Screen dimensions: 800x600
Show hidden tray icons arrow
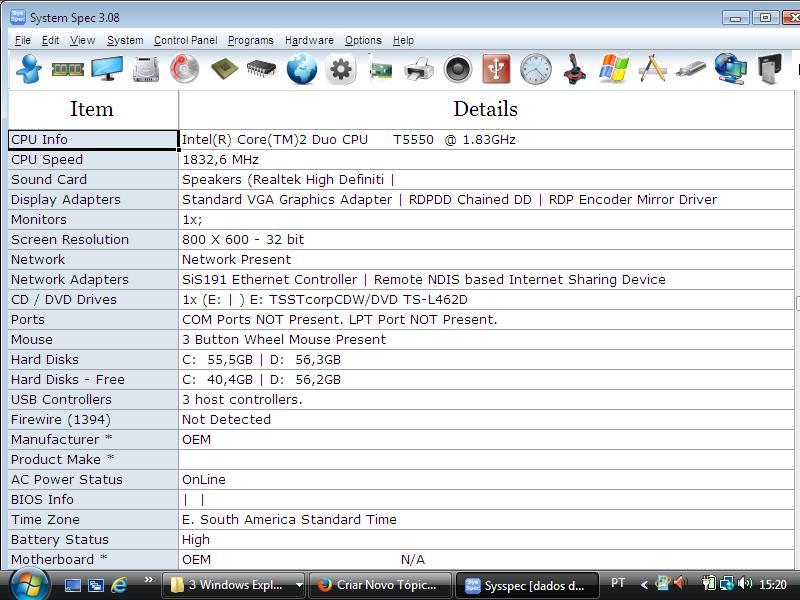[x=644, y=585]
